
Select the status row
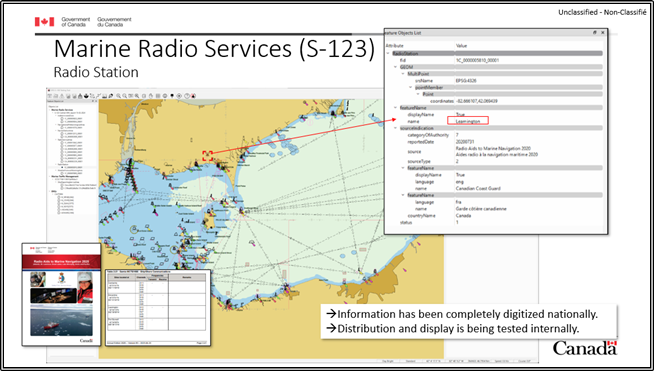coord(494,222)
